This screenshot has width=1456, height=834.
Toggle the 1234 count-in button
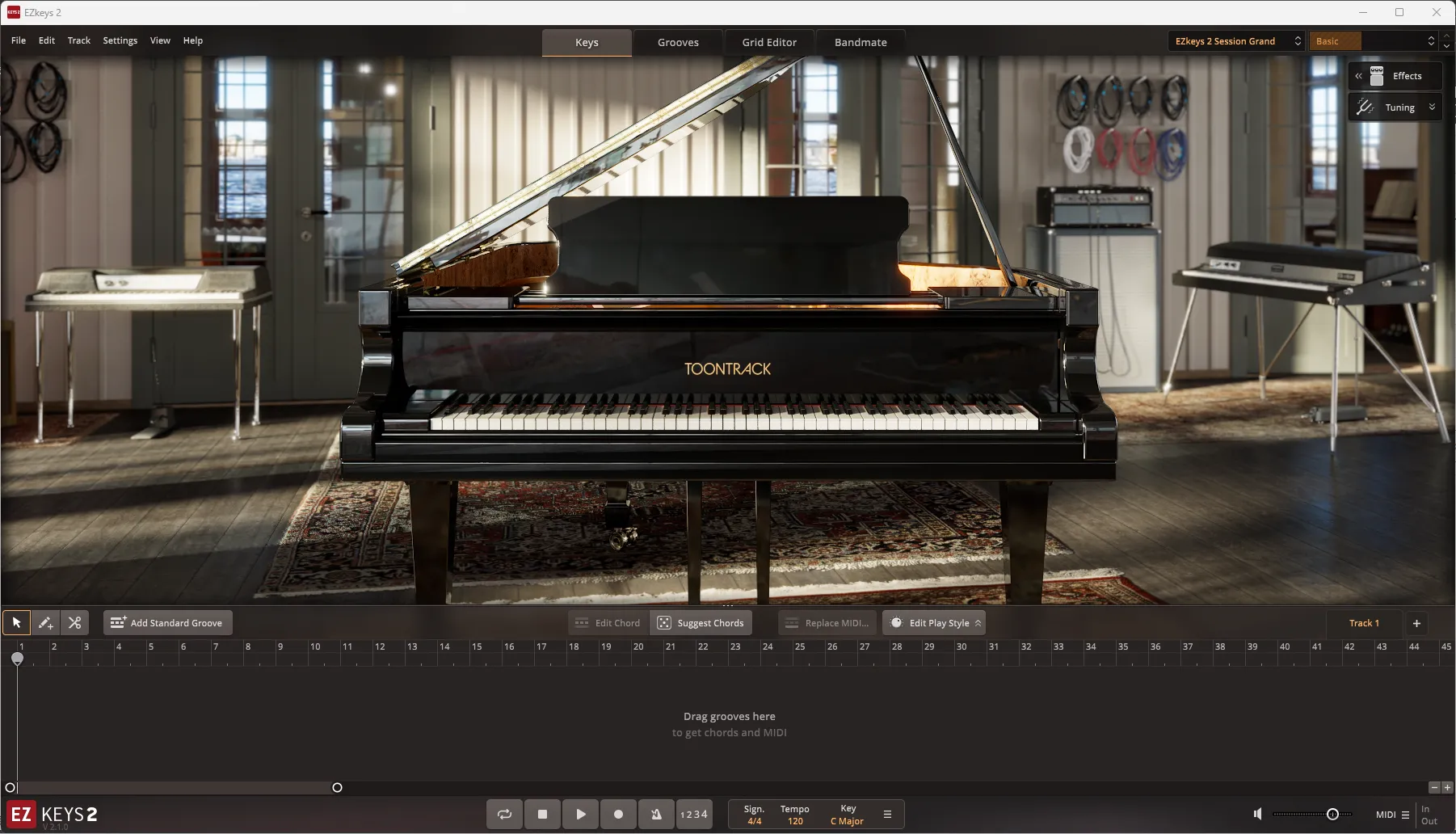click(694, 815)
